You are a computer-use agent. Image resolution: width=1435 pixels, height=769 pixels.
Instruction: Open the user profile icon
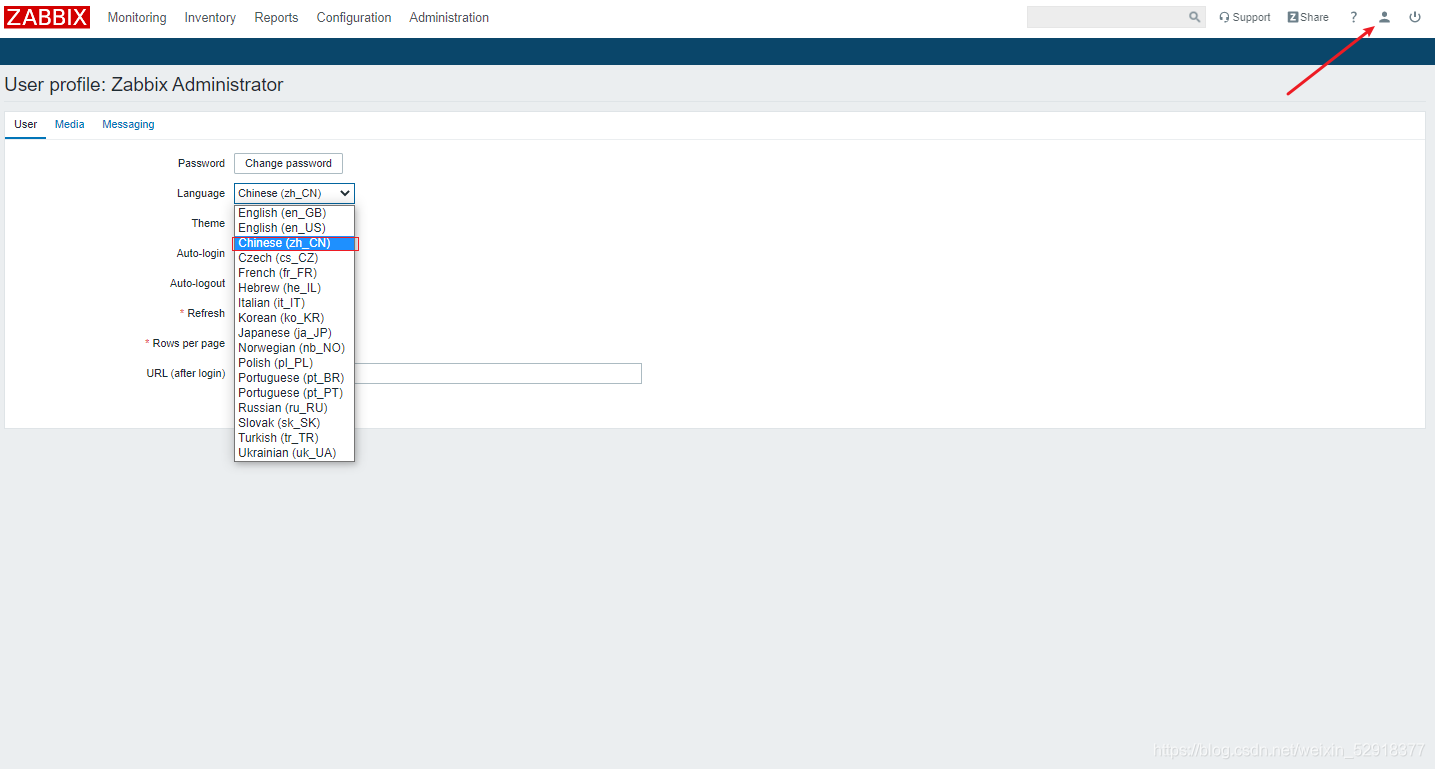(1384, 17)
